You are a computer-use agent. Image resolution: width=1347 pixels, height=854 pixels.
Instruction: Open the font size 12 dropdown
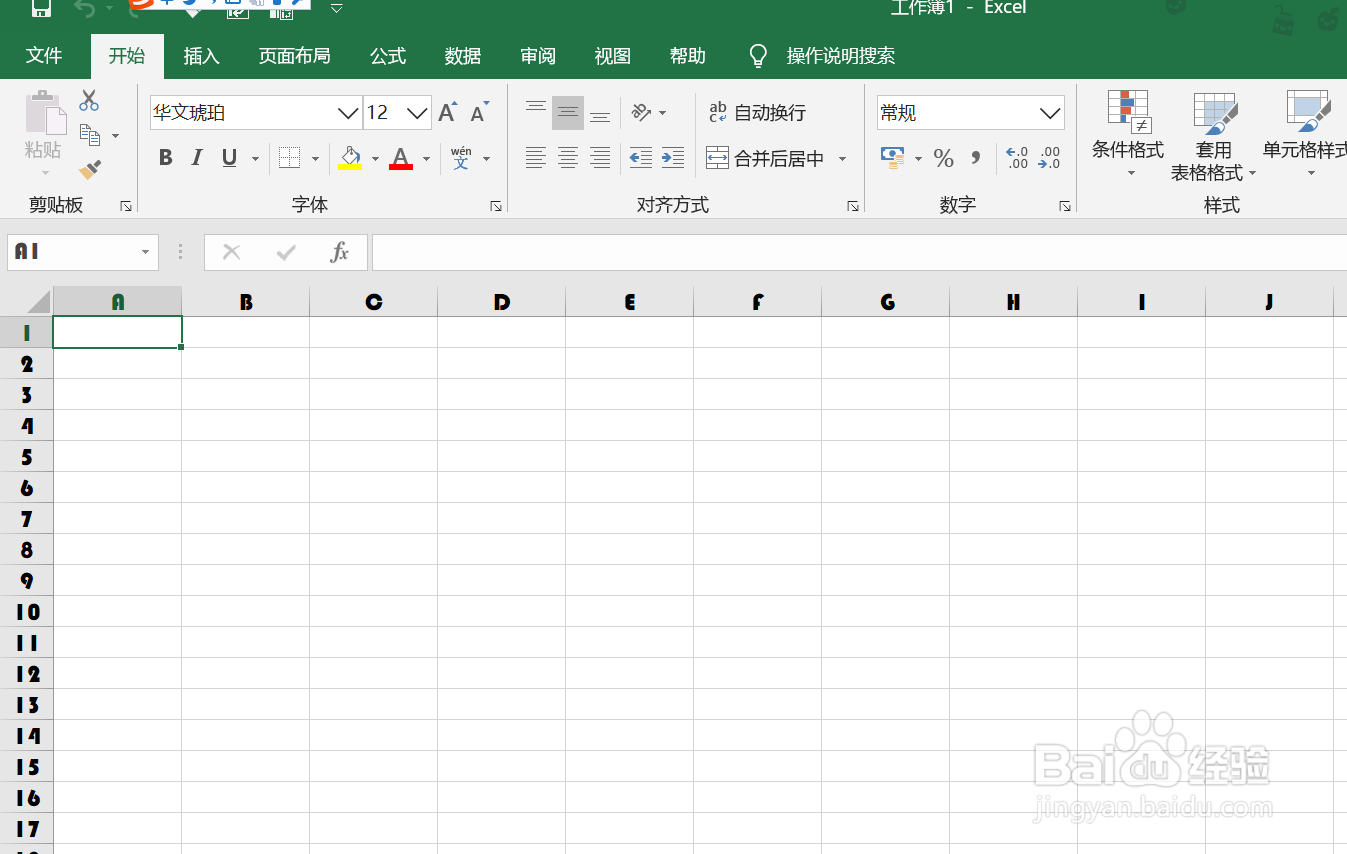click(418, 113)
